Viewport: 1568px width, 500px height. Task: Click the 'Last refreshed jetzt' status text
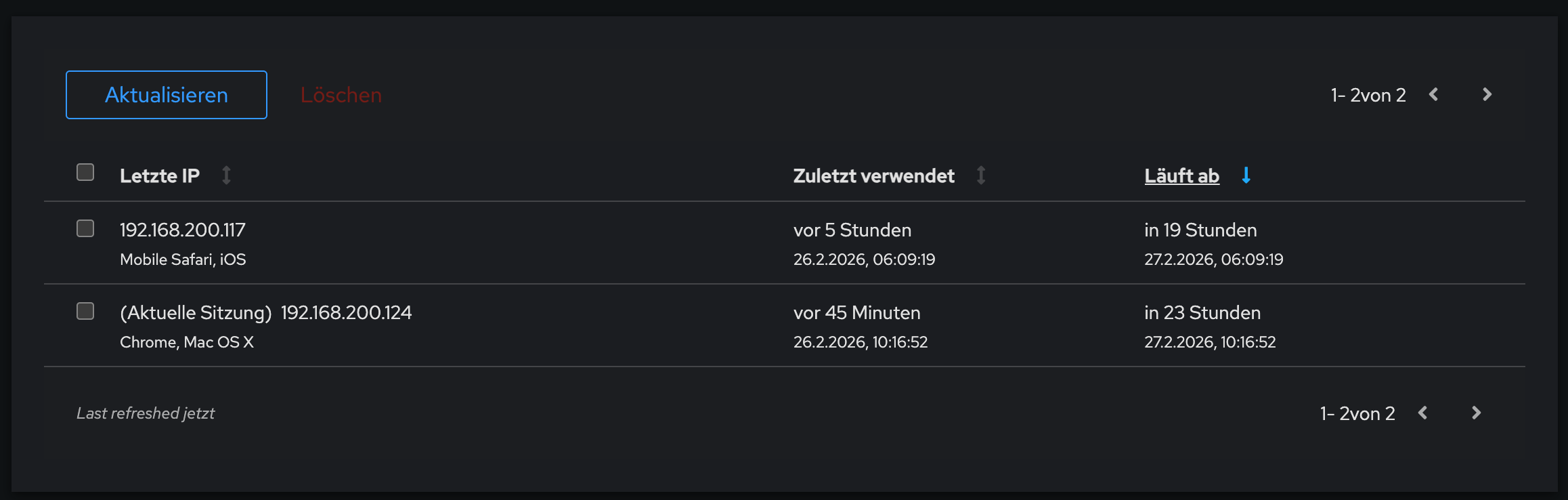tap(146, 413)
